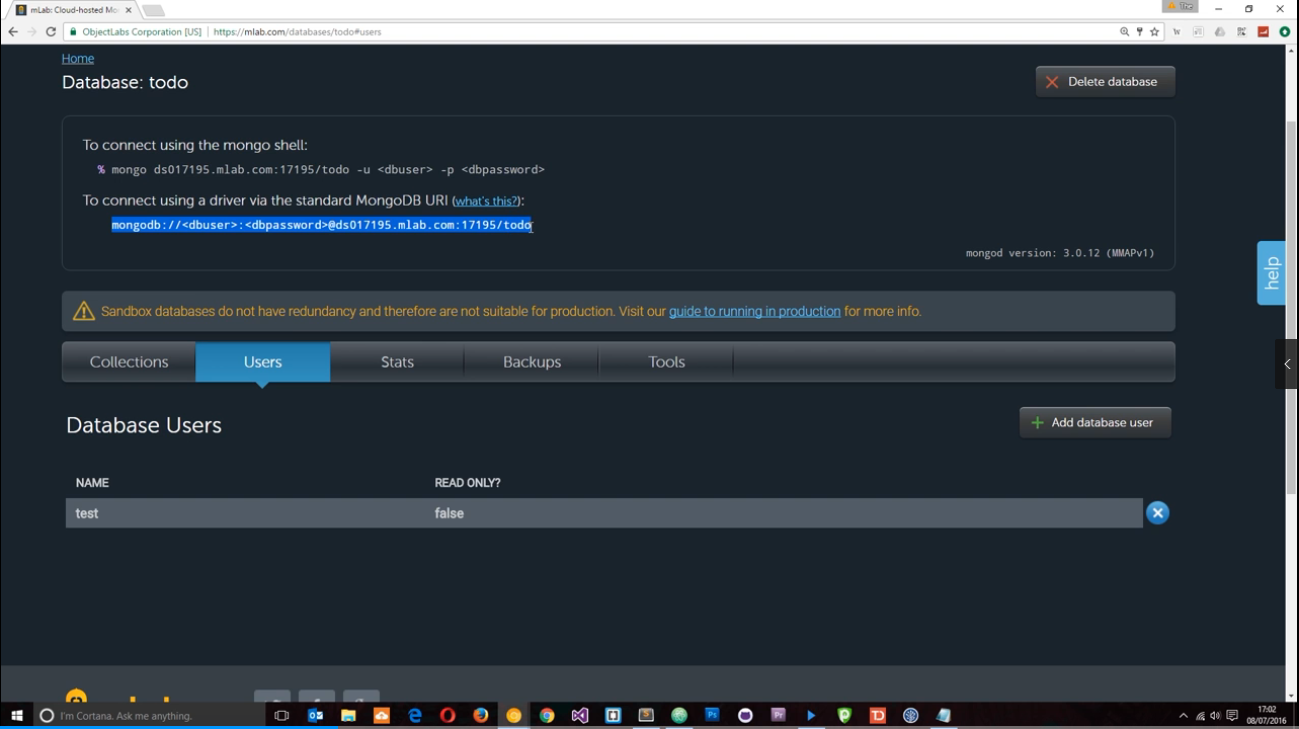Switch to the Collections tab
The image size is (1299, 729).
pos(129,362)
